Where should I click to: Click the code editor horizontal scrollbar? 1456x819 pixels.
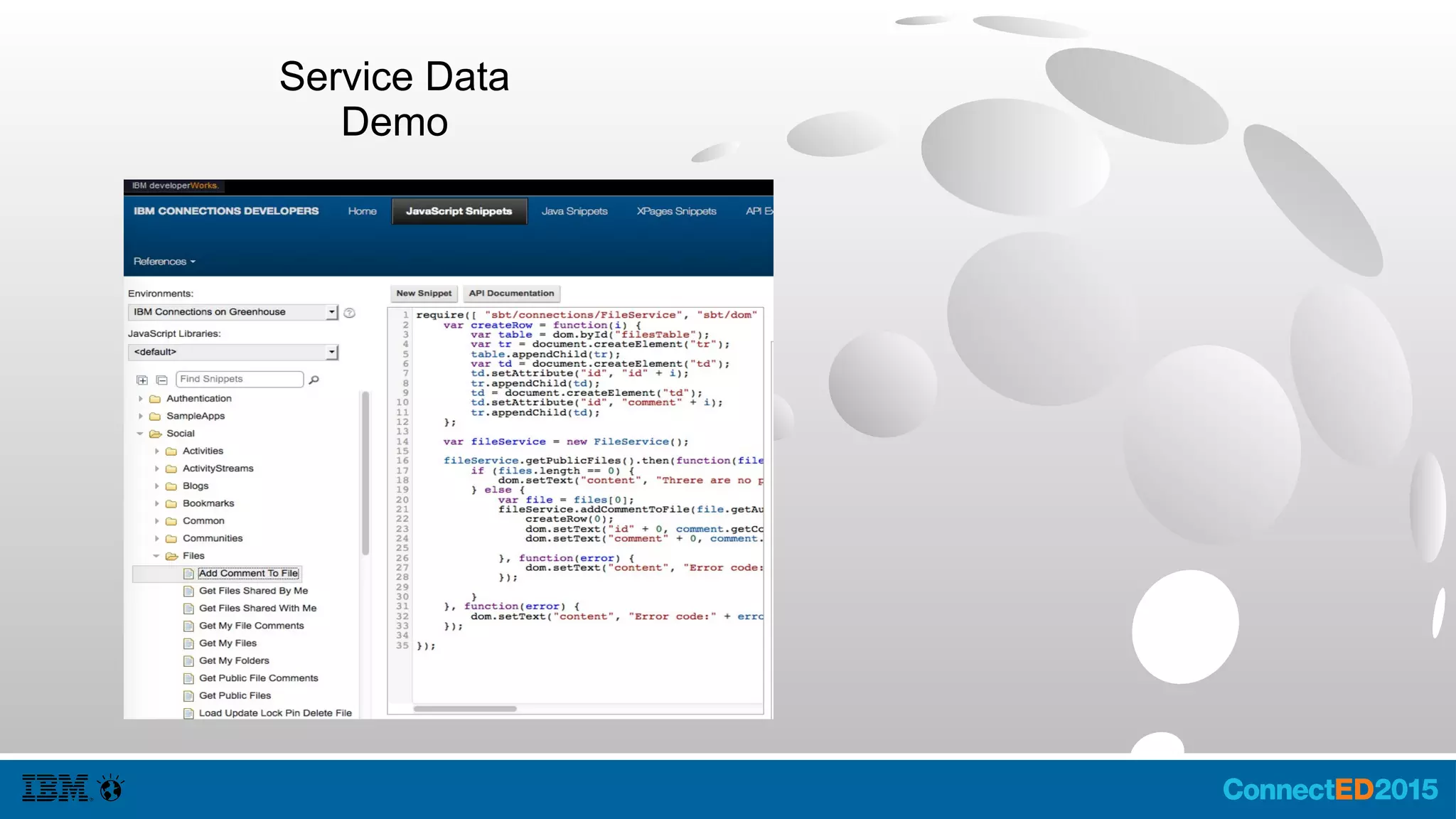point(465,709)
